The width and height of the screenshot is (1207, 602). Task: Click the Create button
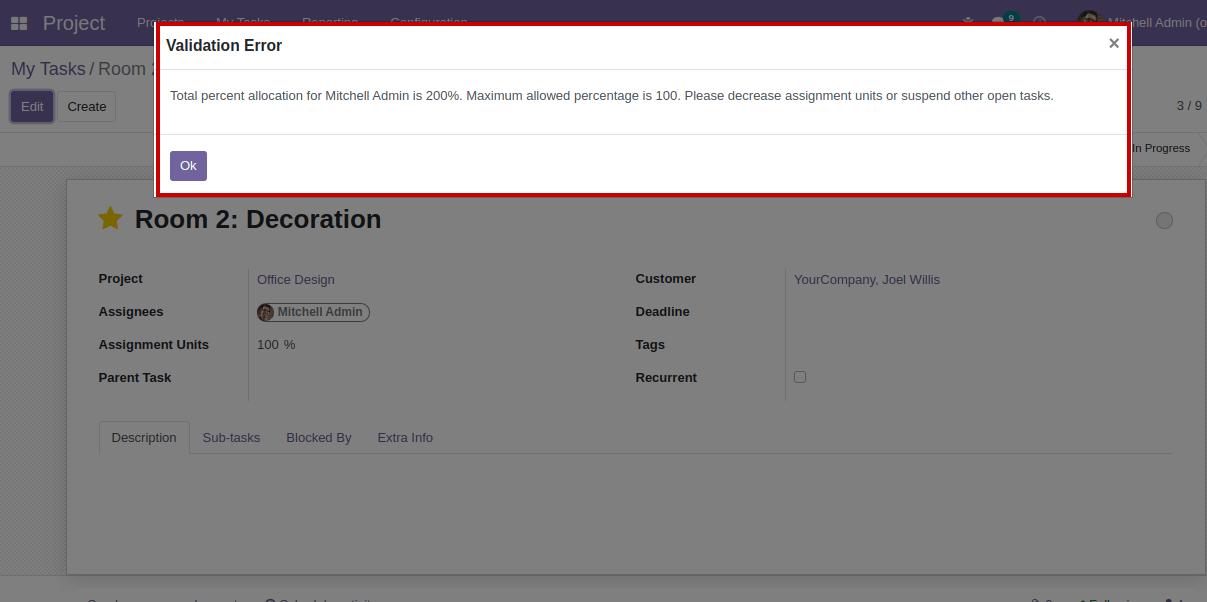click(x=86, y=106)
